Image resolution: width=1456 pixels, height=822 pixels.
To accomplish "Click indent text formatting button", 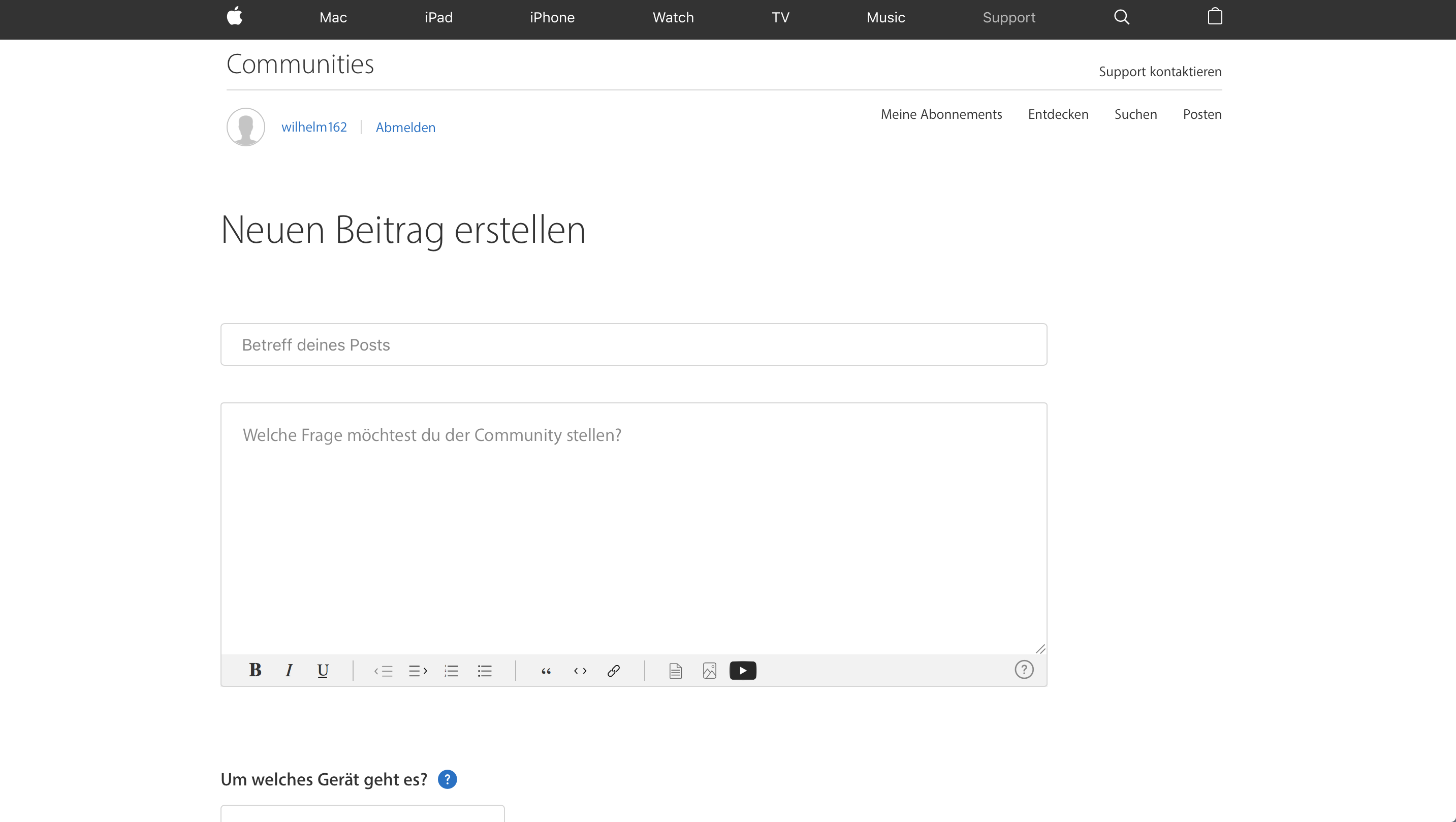I will click(x=417, y=670).
